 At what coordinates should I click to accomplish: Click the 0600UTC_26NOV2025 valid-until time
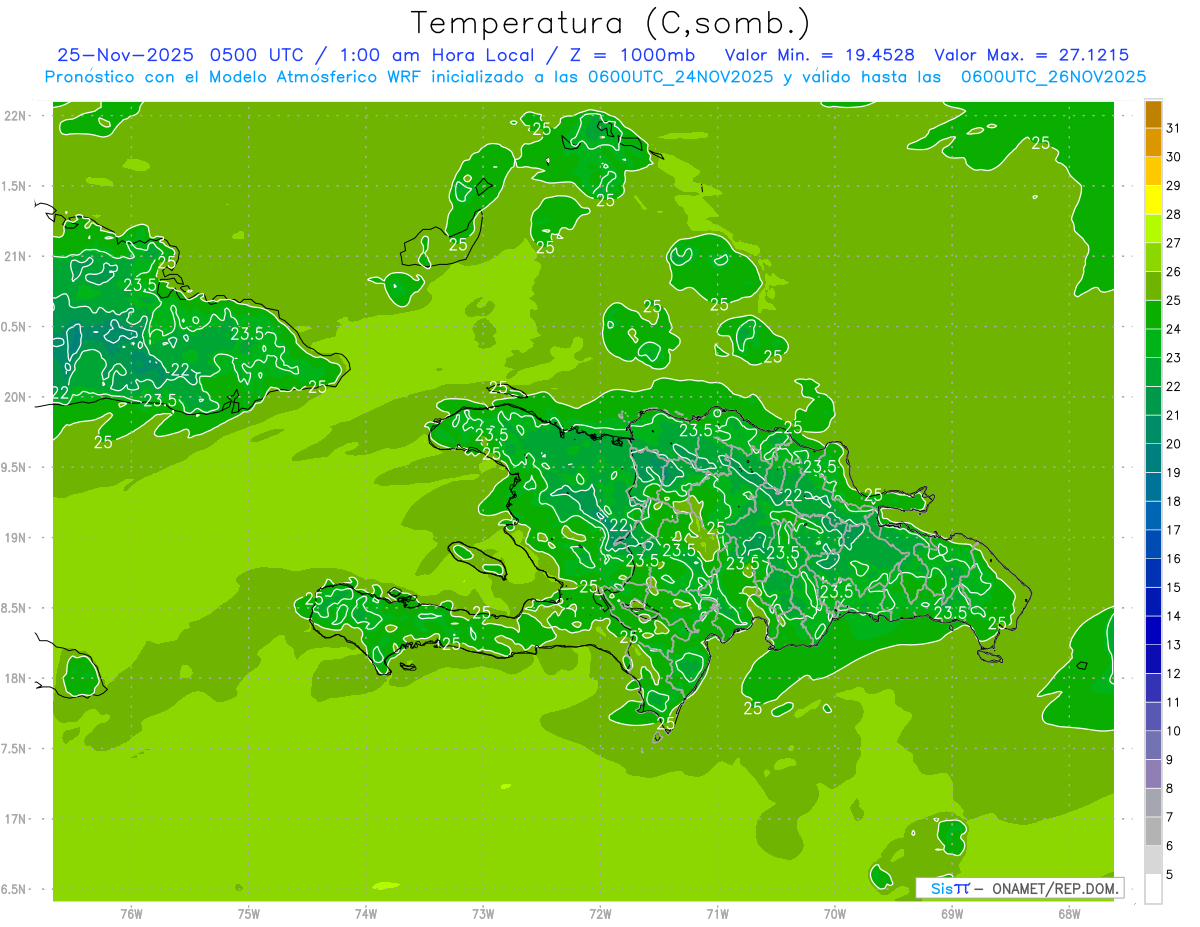[x=1053, y=77]
